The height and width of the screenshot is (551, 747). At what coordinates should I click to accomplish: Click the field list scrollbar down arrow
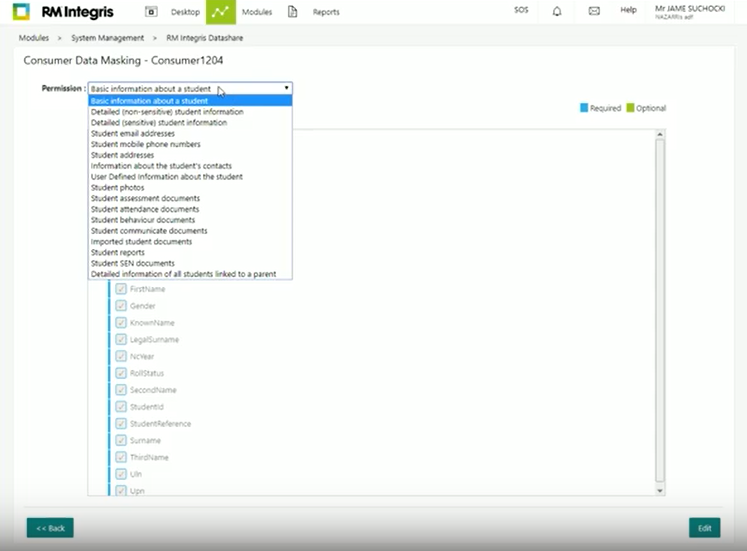pyautogui.click(x=660, y=491)
